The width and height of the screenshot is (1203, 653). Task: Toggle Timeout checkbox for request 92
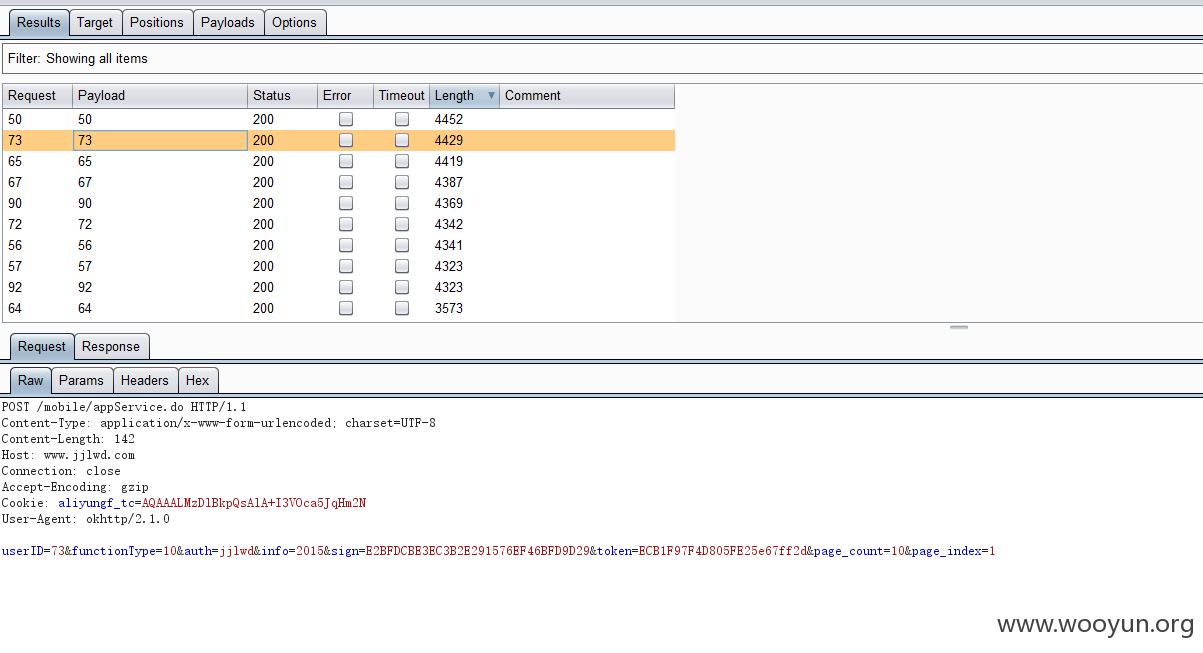[x=402, y=287]
